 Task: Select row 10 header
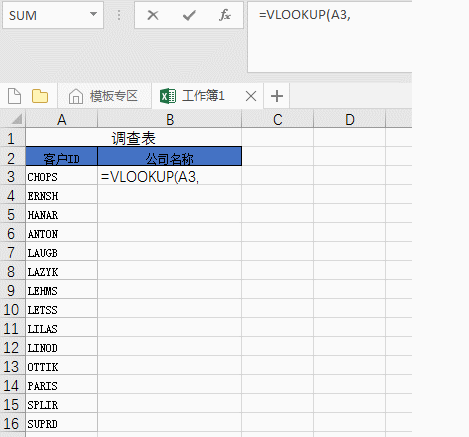tap(13, 309)
